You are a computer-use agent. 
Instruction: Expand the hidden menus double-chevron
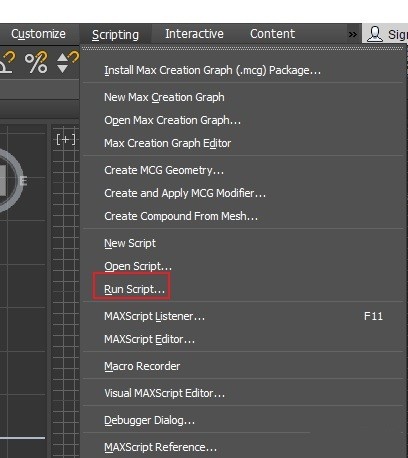[353, 34]
